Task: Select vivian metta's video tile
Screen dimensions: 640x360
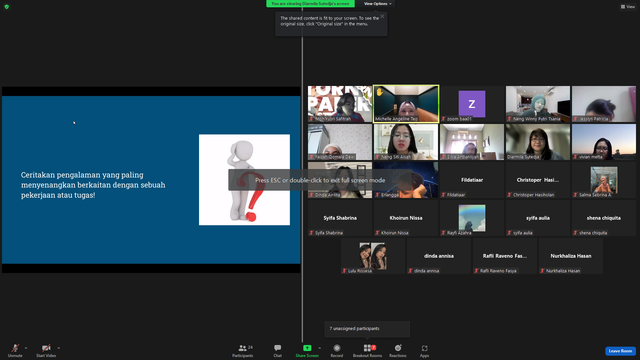Action: pyautogui.click(x=604, y=142)
